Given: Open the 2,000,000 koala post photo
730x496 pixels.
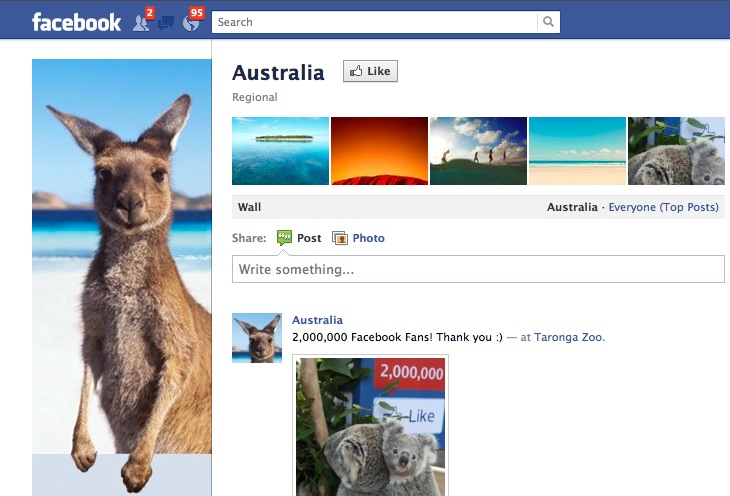Looking at the screenshot, I should click(371, 426).
